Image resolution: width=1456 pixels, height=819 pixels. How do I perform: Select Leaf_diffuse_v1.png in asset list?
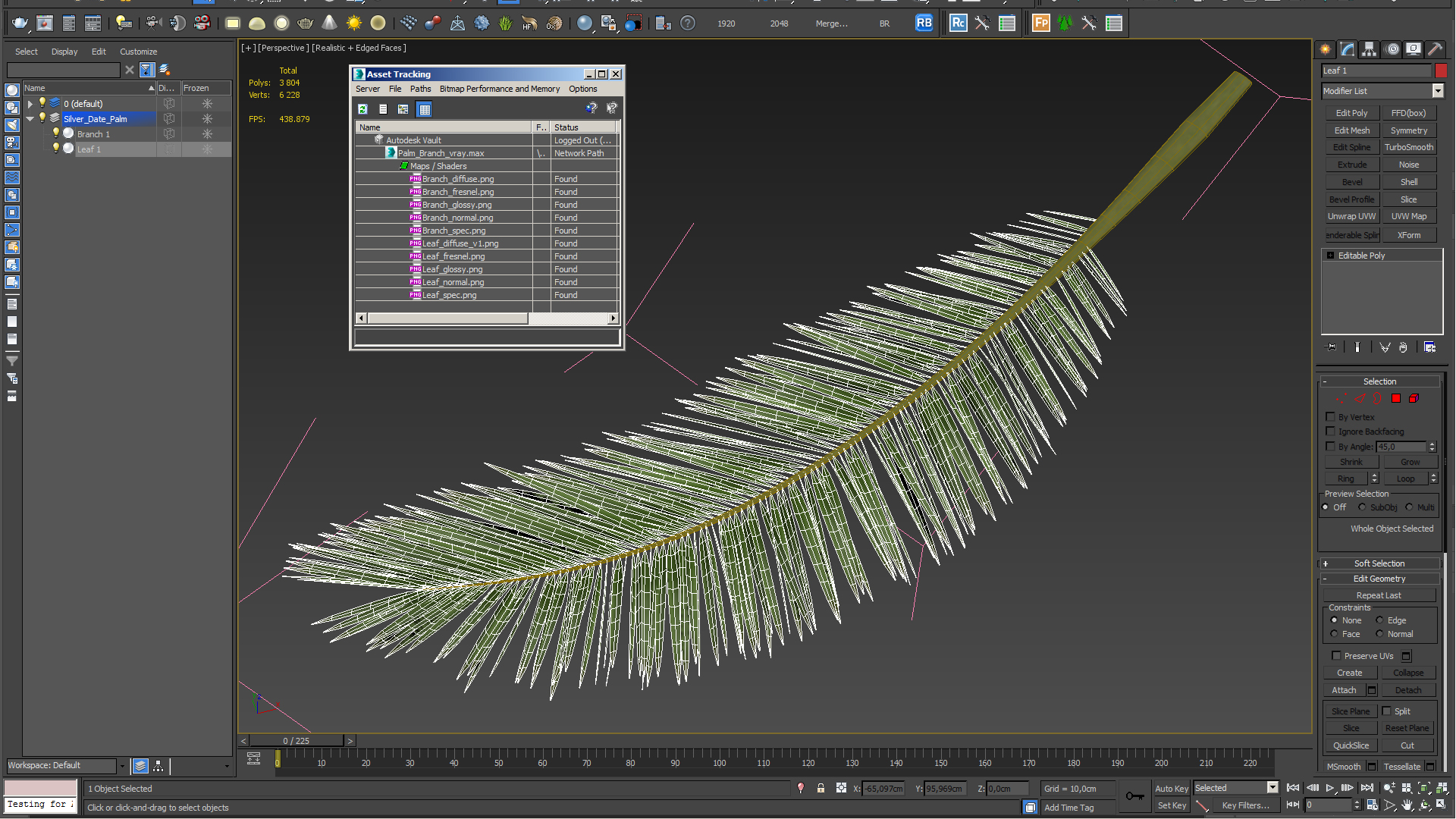click(x=460, y=243)
